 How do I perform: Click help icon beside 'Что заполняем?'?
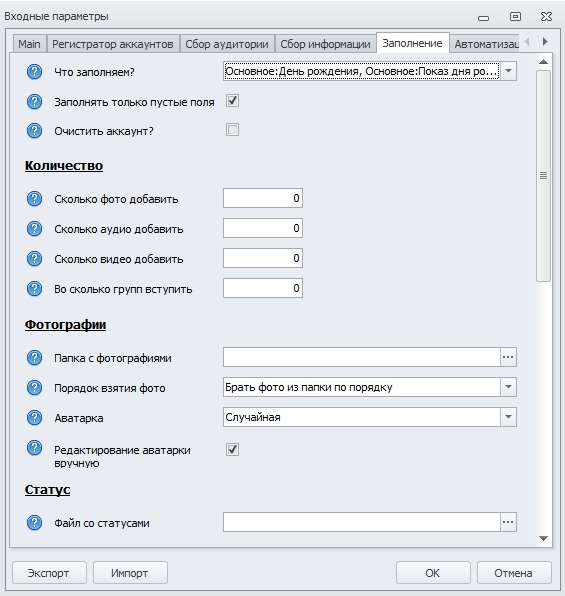coord(34,71)
